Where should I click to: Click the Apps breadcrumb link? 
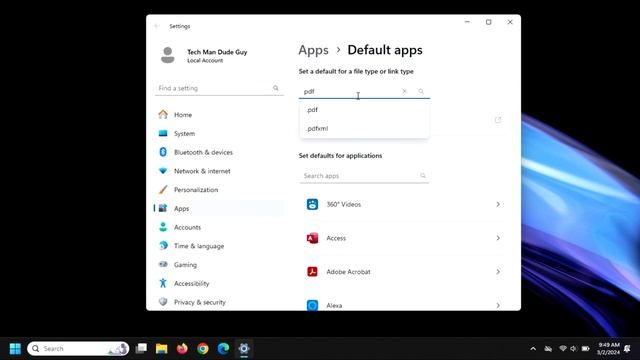[313, 50]
